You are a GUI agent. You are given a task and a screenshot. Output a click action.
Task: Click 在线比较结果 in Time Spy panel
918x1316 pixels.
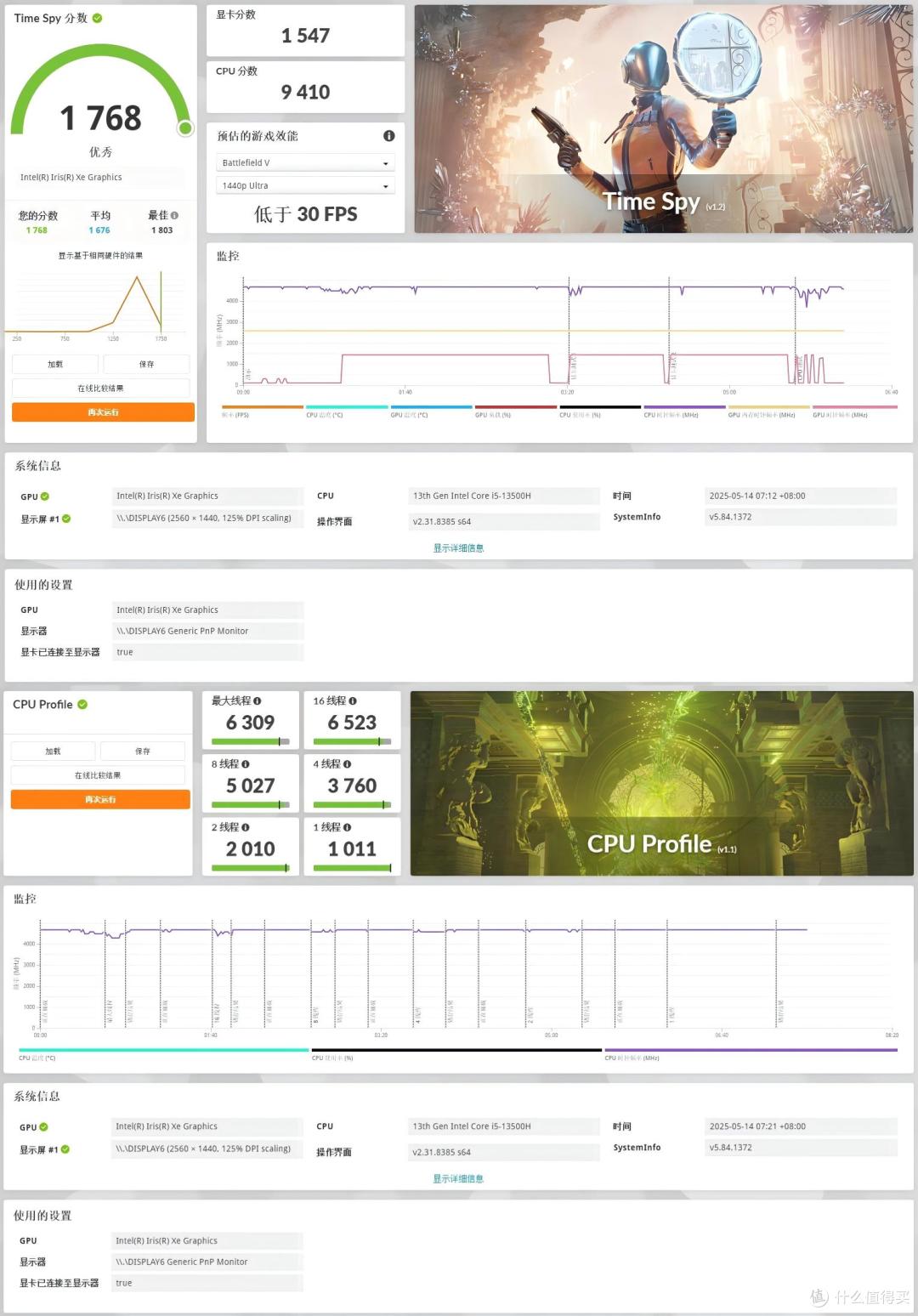pos(101,389)
